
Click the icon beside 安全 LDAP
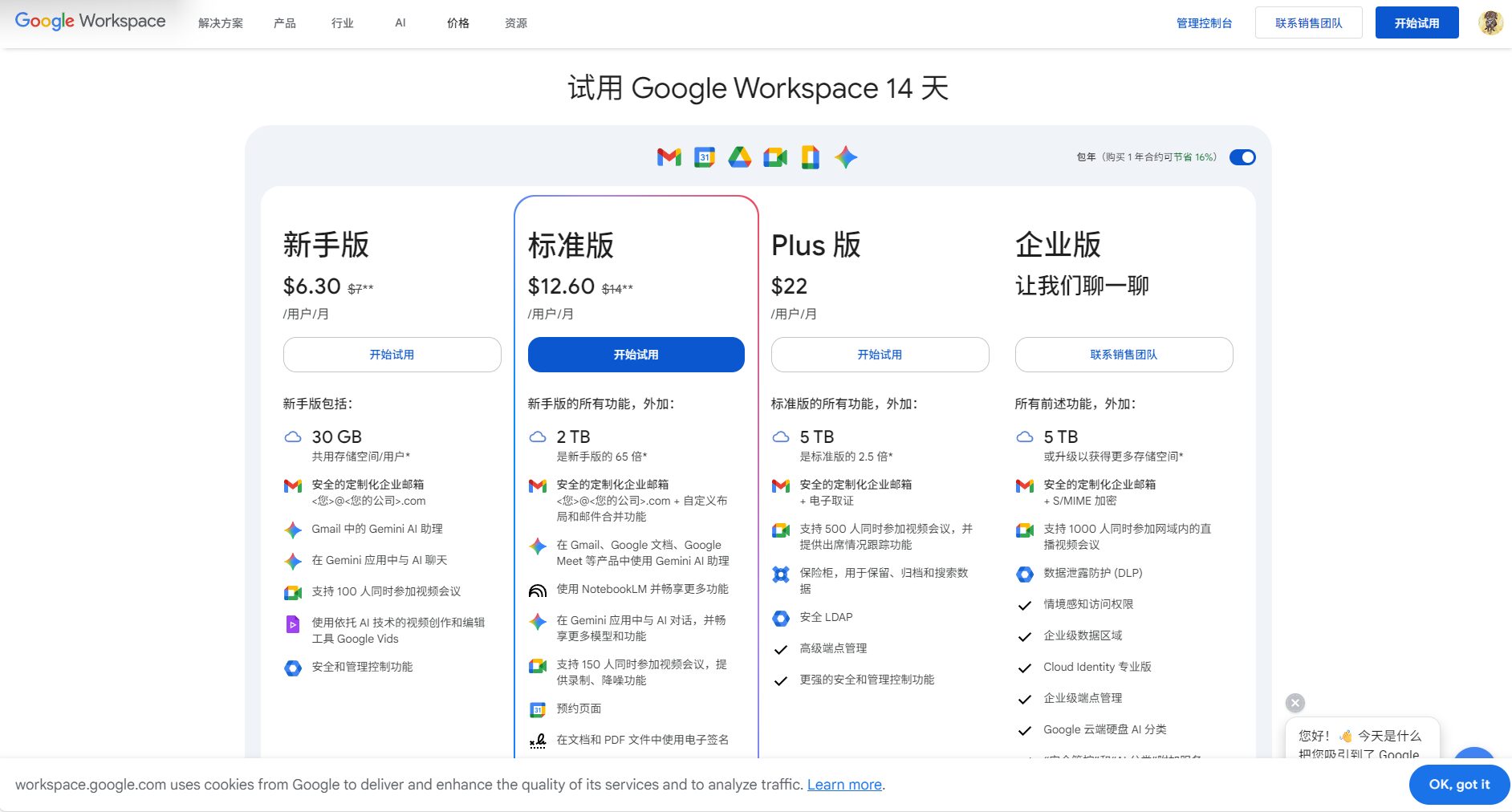pyautogui.click(x=781, y=618)
